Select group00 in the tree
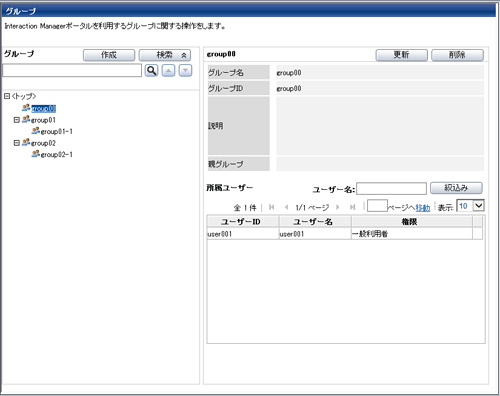500x396 pixels. (x=44, y=109)
